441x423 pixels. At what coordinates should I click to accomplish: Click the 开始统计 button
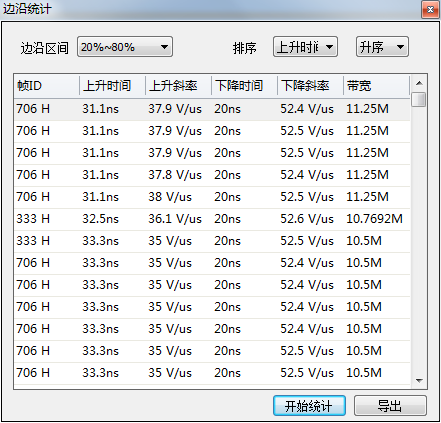click(309, 406)
